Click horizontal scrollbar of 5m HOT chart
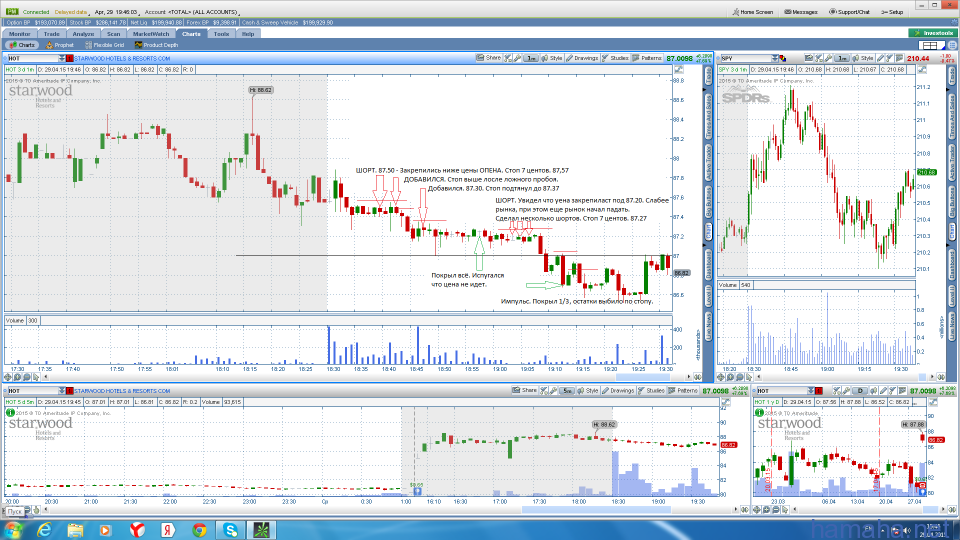This screenshot has width=960, height=540. [596, 509]
